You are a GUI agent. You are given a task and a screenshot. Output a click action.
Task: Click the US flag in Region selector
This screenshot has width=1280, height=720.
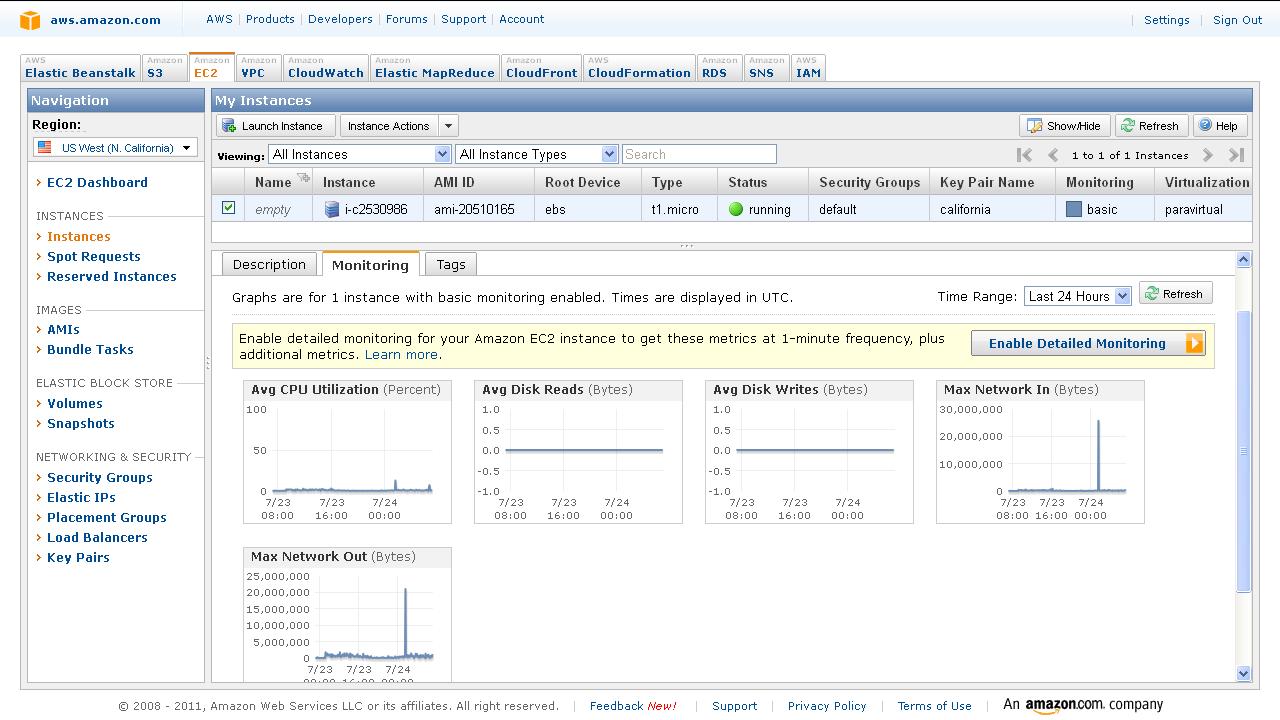tap(44, 147)
